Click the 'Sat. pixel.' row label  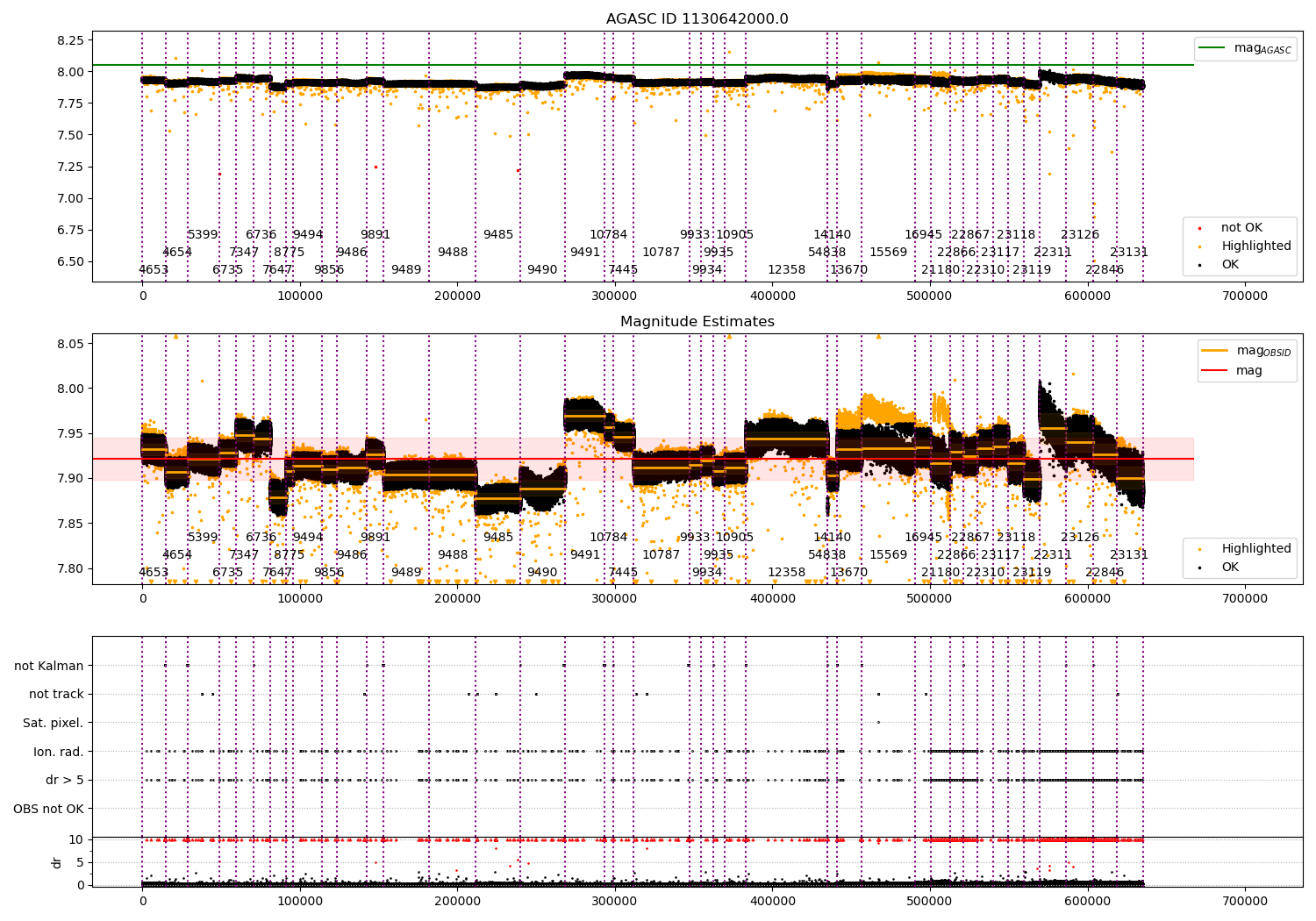(54, 723)
